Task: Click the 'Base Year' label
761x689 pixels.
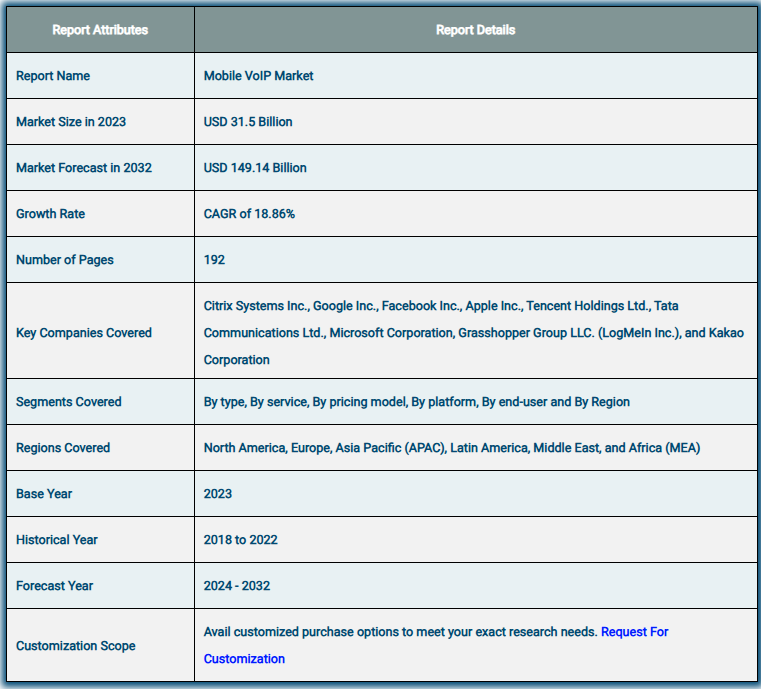Action: coord(44,494)
